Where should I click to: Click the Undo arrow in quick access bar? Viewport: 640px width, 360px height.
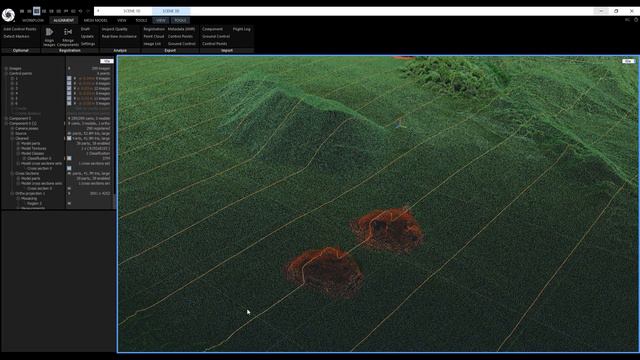click(x=80, y=11)
